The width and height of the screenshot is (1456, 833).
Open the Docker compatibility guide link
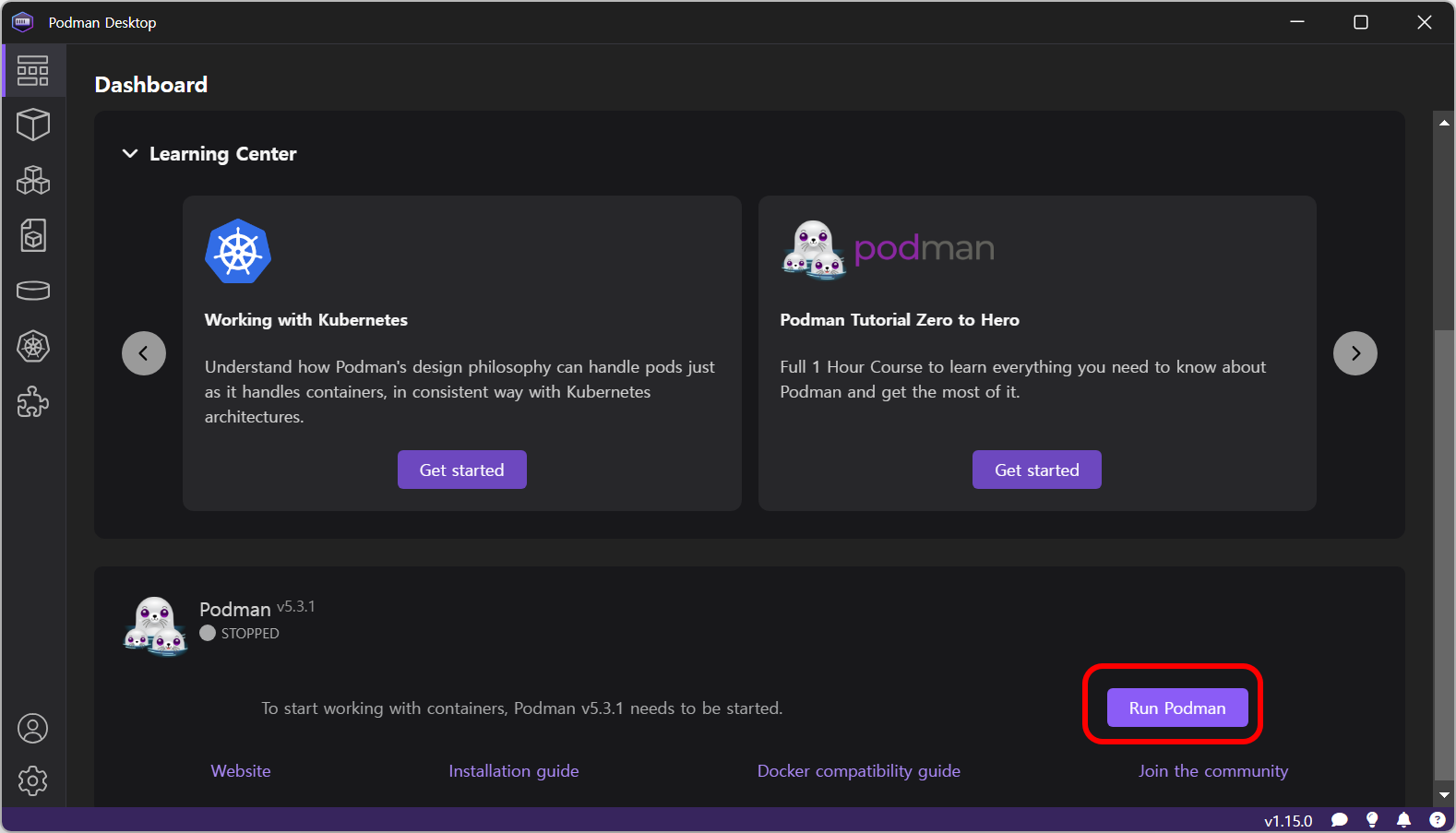859,770
